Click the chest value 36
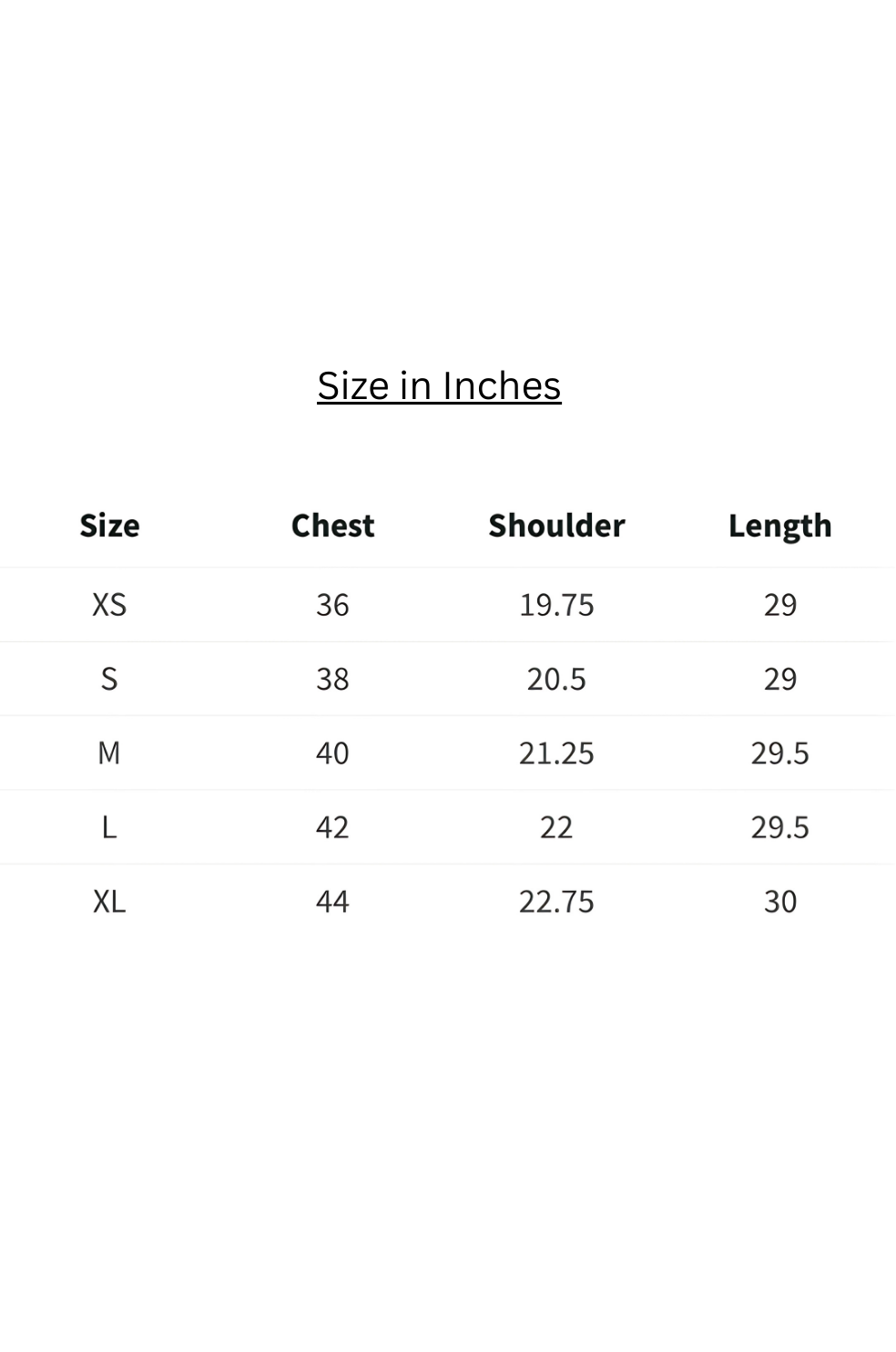 point(332,605)
